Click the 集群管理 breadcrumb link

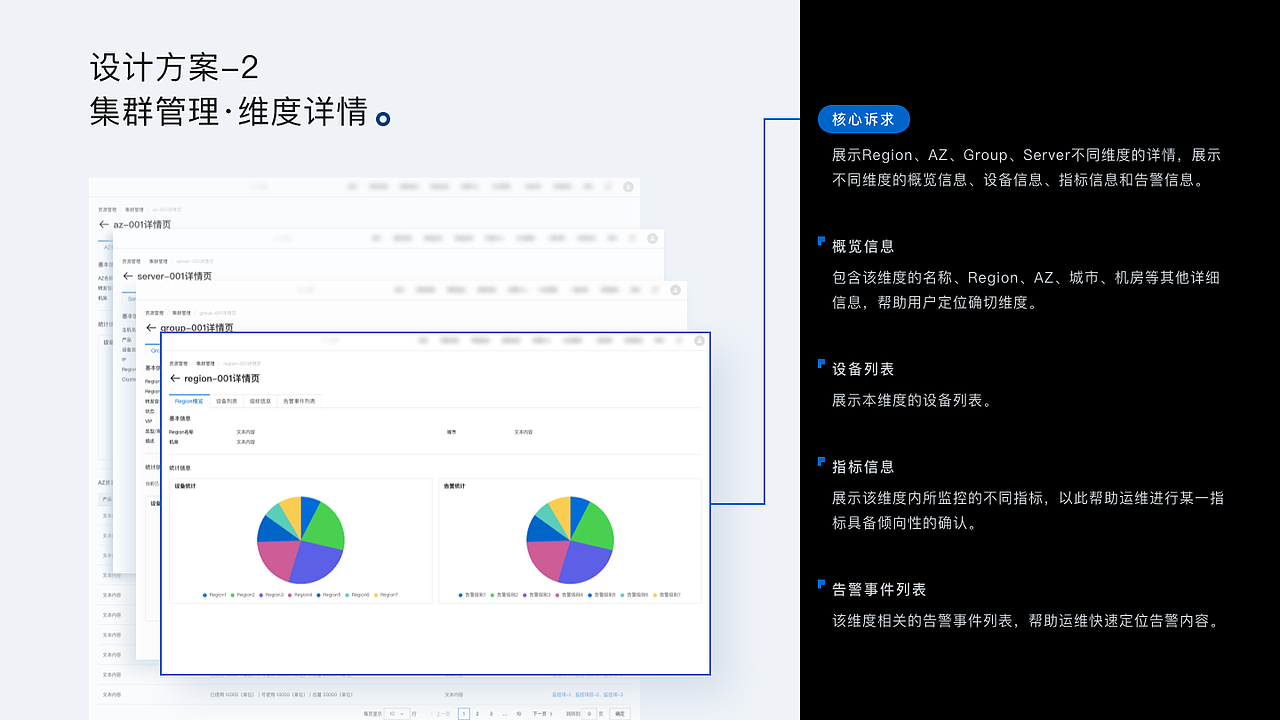tap(207, 363)
